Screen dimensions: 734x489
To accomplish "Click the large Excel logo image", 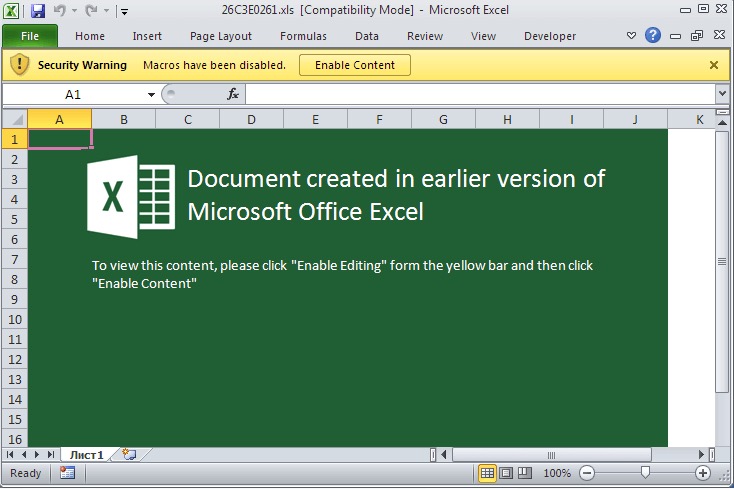I will pos(131,197).
